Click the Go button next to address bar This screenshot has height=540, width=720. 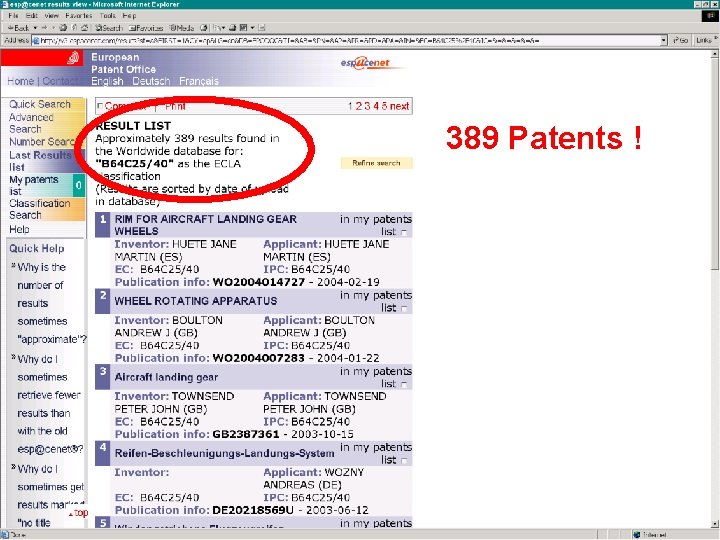point(680,40)
